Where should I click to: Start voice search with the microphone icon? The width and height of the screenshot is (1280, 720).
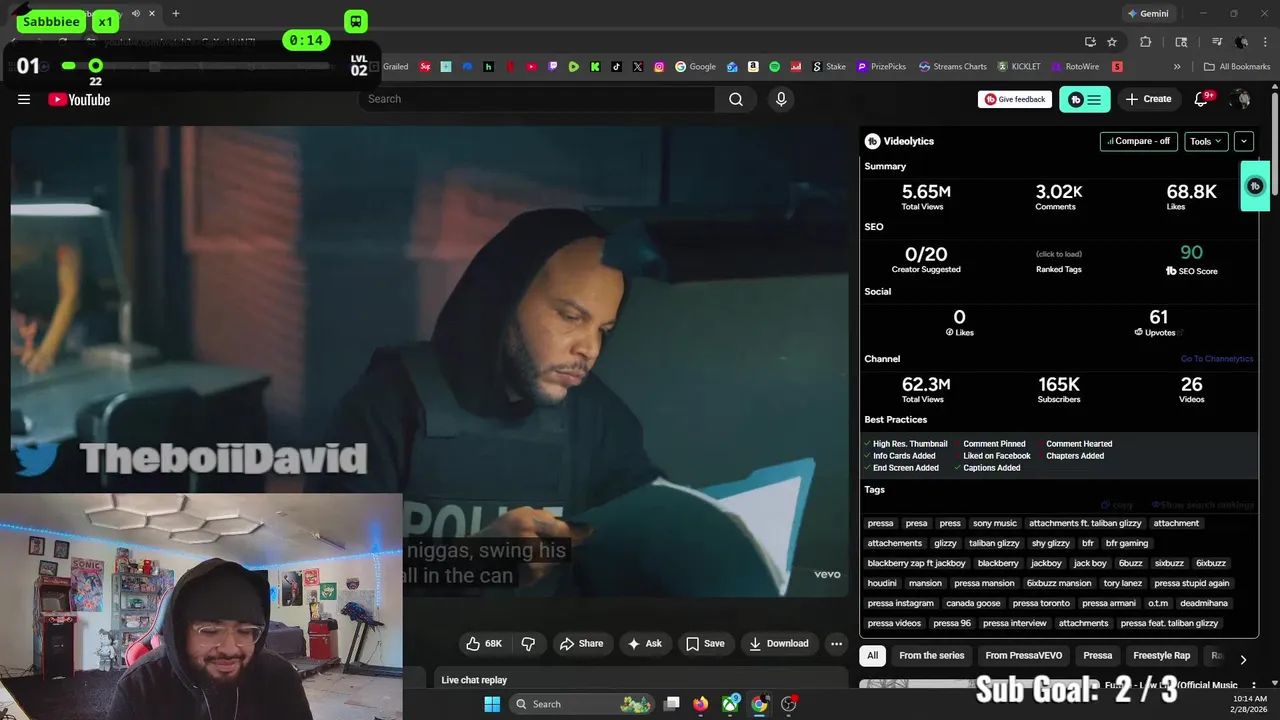pyautogui.click(x=781, y=99)
